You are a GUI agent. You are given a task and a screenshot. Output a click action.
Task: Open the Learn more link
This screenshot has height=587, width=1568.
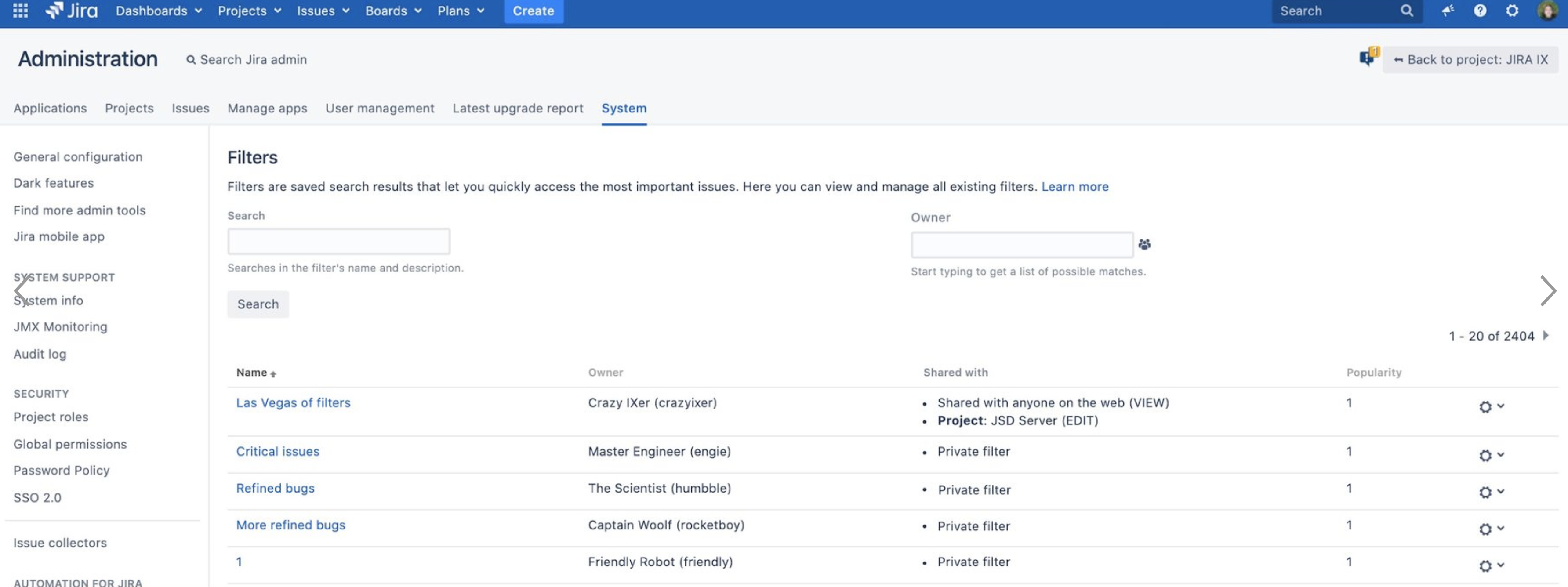[1074, 187]
